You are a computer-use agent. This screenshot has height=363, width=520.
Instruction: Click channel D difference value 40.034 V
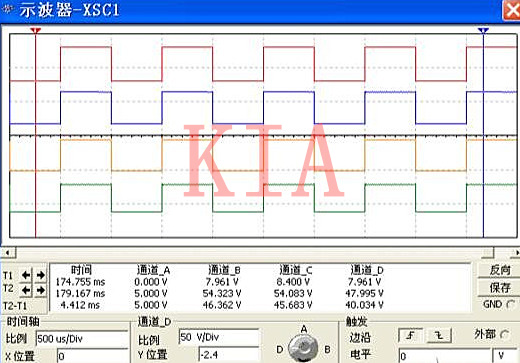[364, 305]
